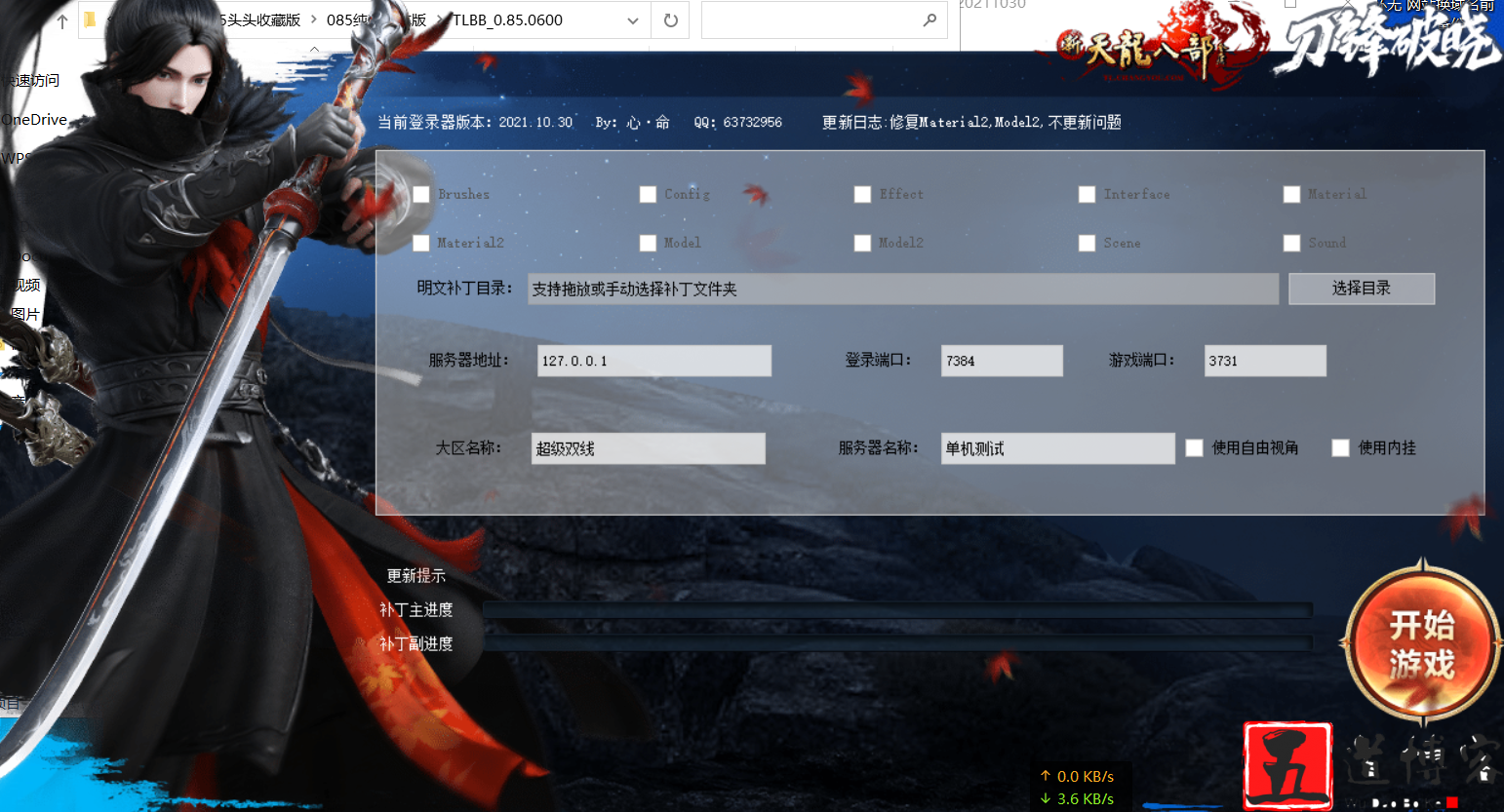
Task: Open the Explorer address bar dropdown
Action: 633,20
